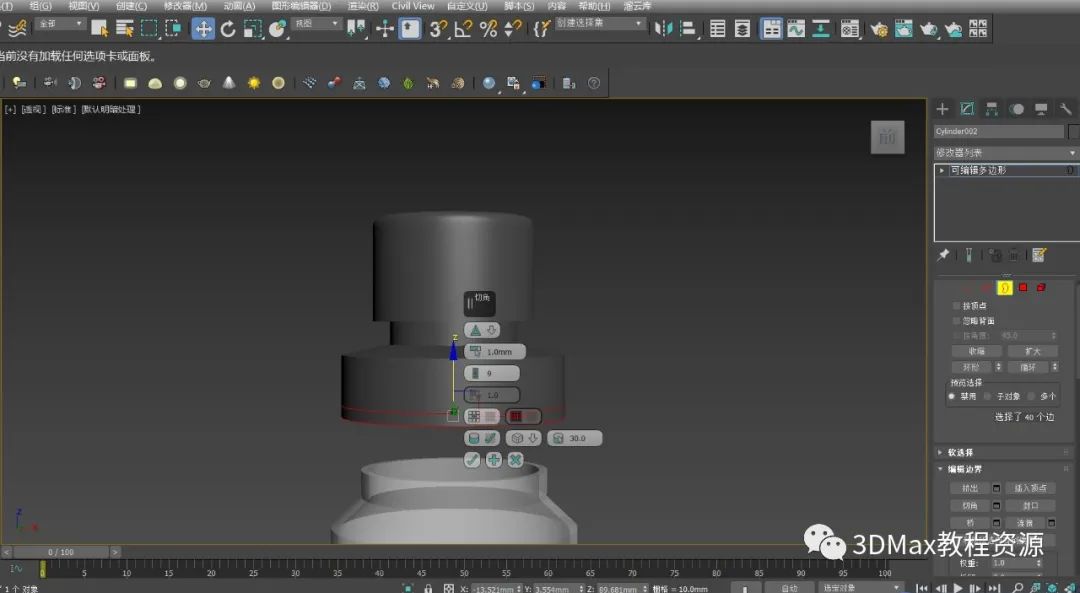This screenshot has width=1080, height=593.
Task: Open Render Setup teapot icon
Action: point(879,29)
